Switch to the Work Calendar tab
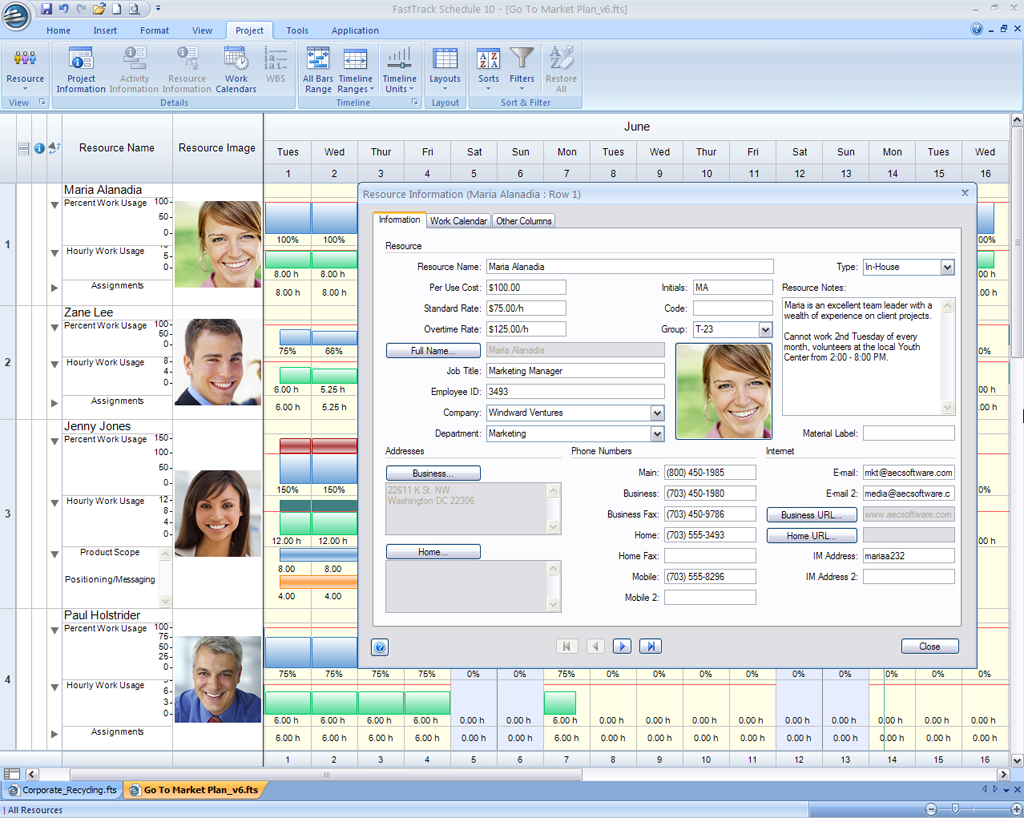 click(x=458, y=221)
